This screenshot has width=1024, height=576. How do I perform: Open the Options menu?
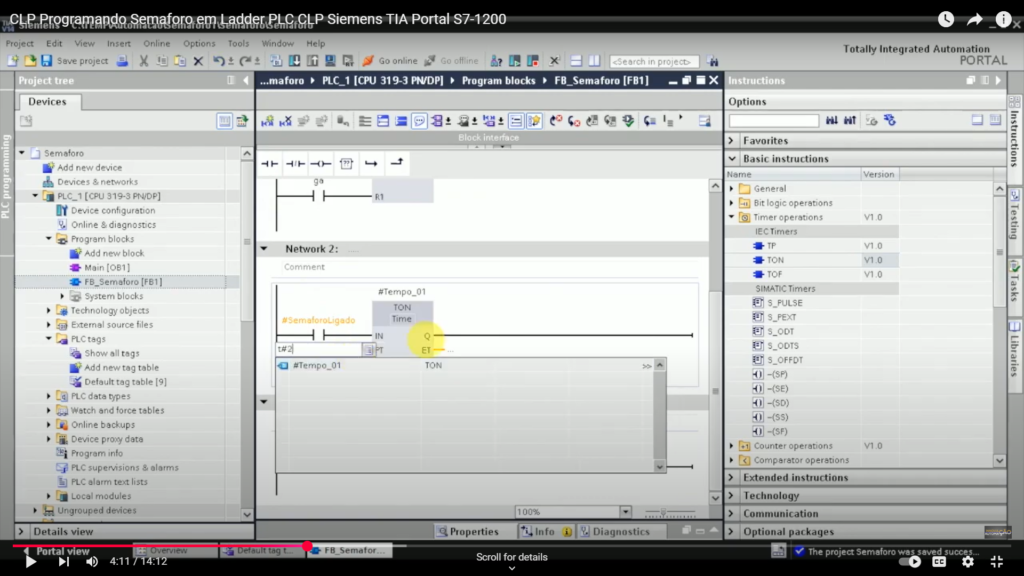pyautogui.click(x=199, y=43)
